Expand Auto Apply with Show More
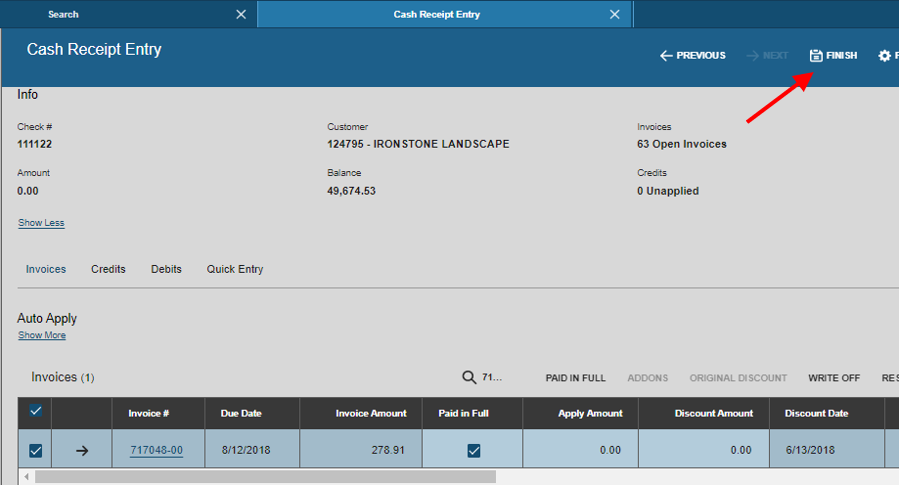The height and width of the screenshot is (489, 900). point(42,335)
